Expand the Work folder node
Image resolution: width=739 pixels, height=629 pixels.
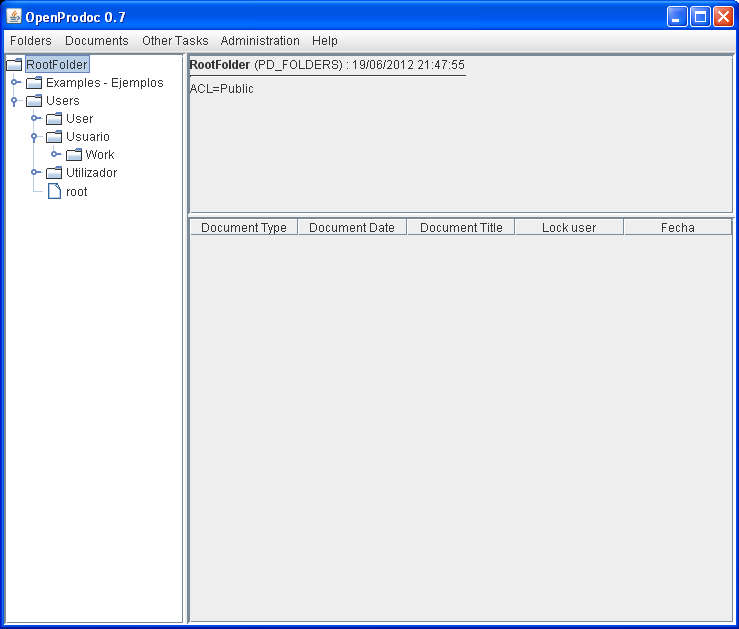[x=56, y=154]
